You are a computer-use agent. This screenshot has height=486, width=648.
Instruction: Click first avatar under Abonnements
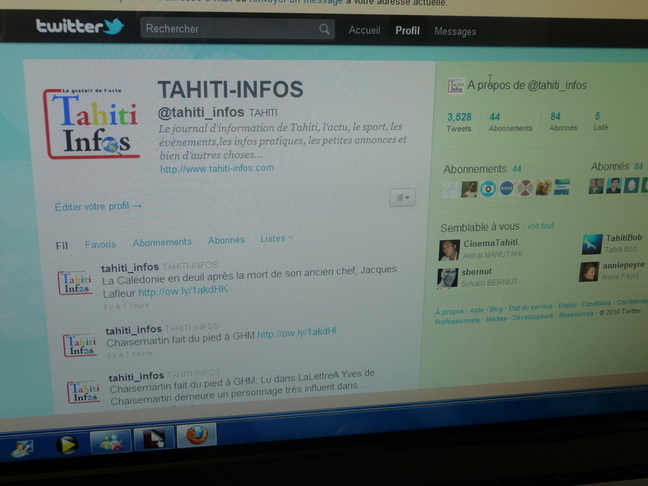click(450, 190)
